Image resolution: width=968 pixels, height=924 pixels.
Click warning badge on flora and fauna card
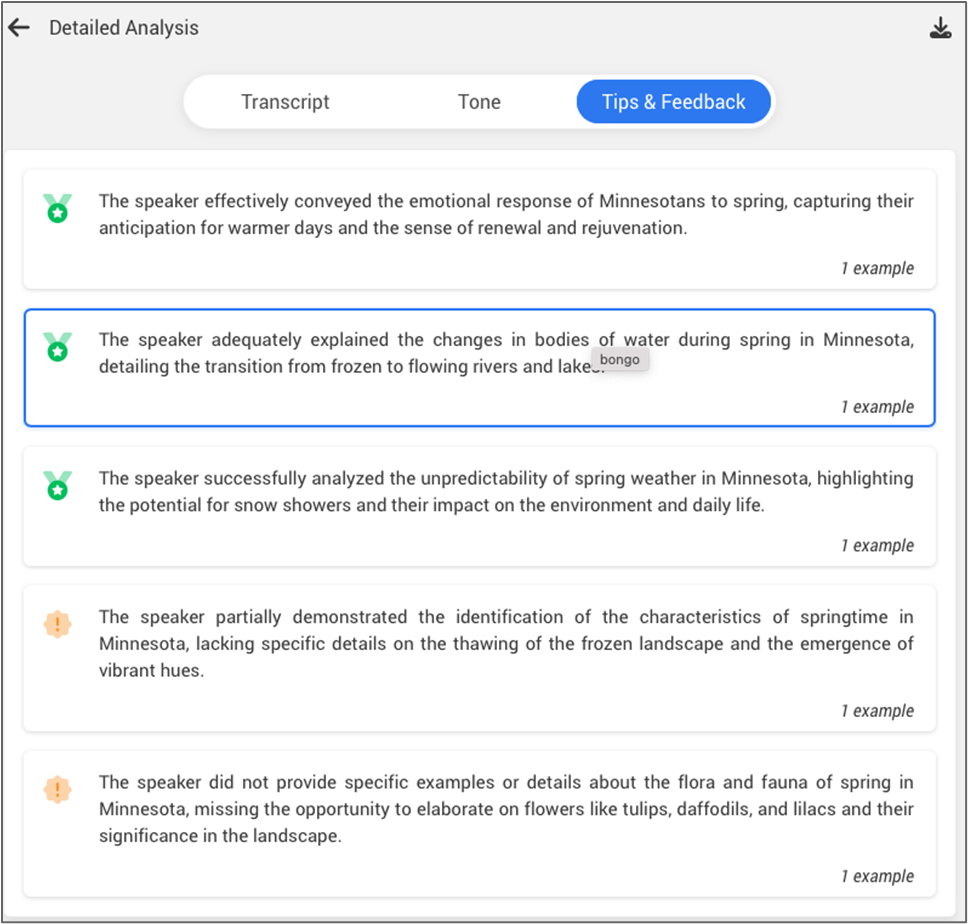click(x=57, y=789)
